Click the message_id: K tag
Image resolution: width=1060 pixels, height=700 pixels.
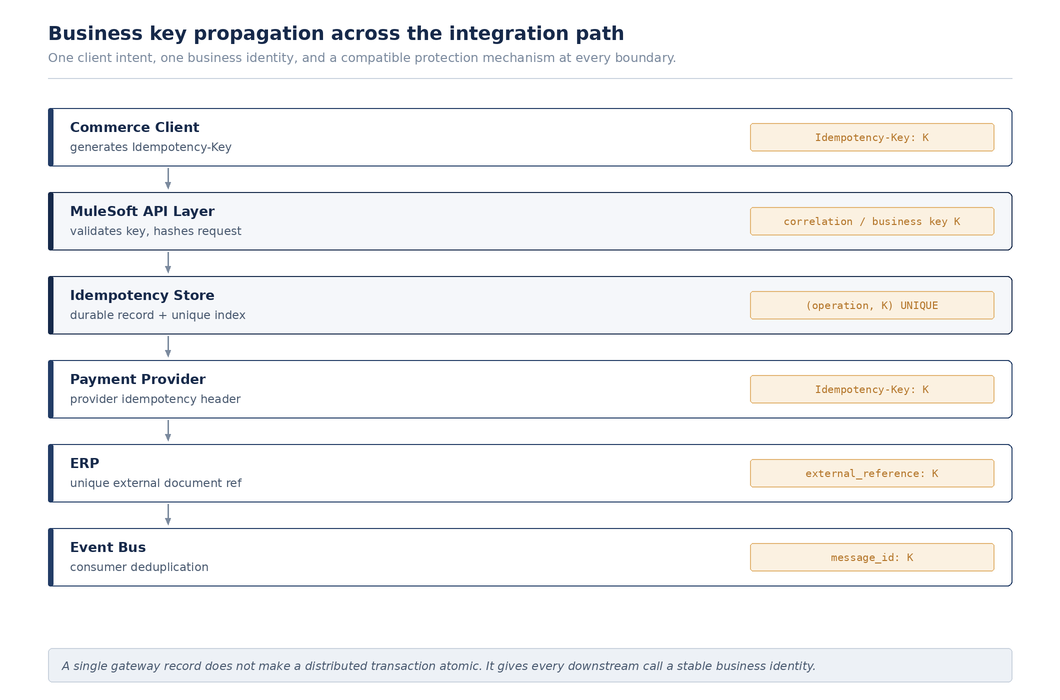click(x=872, y=557)
